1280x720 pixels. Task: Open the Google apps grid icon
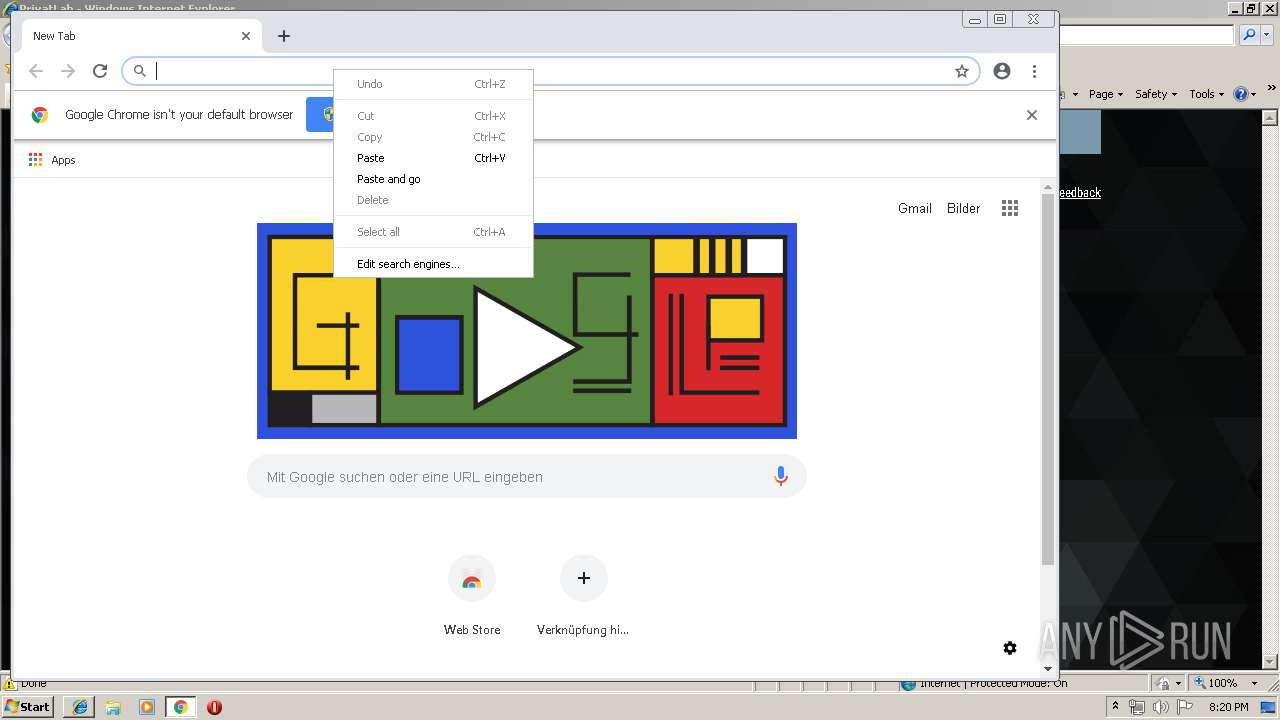tap(1010, 208)
